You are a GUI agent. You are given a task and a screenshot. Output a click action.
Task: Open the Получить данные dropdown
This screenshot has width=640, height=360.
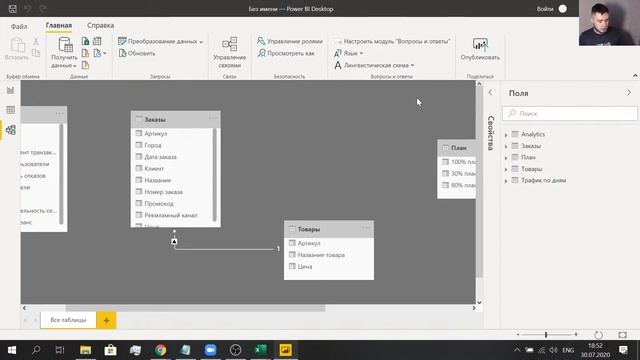[x=64, y=53]
